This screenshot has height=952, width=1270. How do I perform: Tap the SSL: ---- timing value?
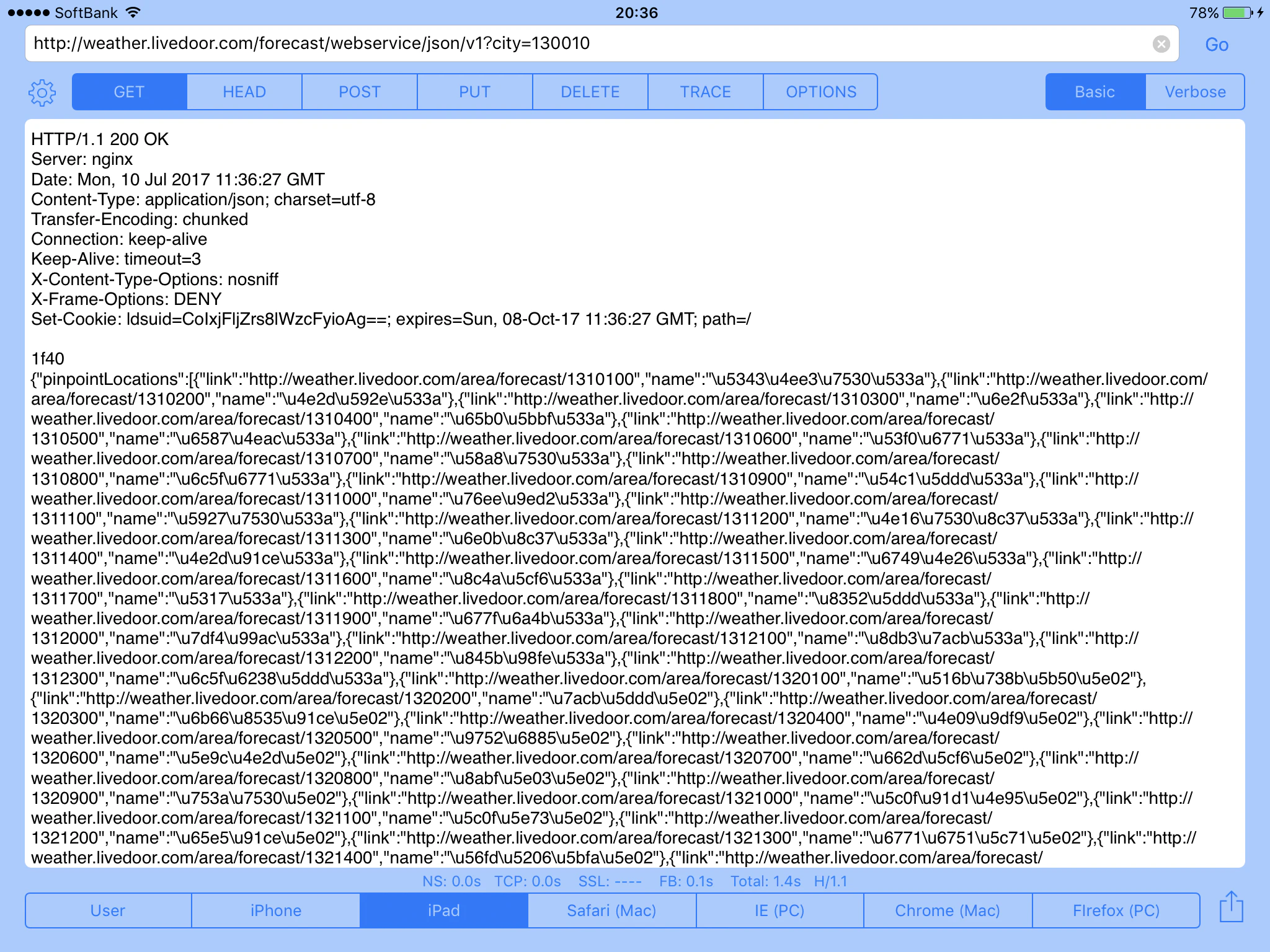[610, 881]
